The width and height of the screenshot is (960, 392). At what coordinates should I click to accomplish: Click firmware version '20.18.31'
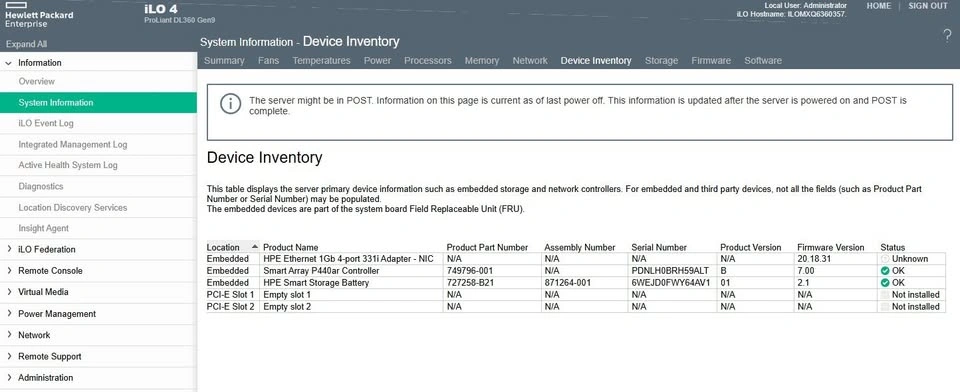click(x=814, y=259)
